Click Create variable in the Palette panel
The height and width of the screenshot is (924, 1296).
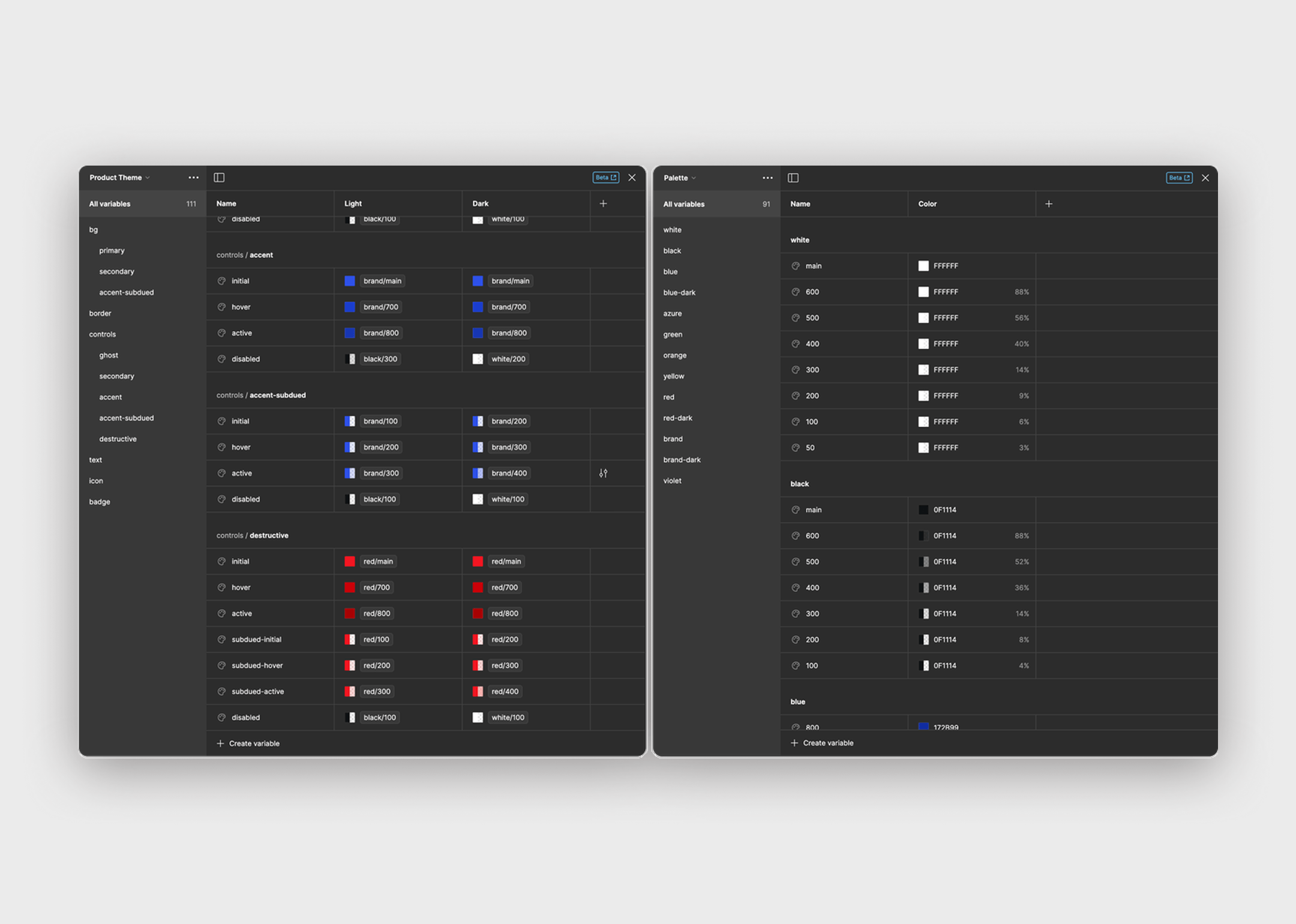(x=827, y=743)
